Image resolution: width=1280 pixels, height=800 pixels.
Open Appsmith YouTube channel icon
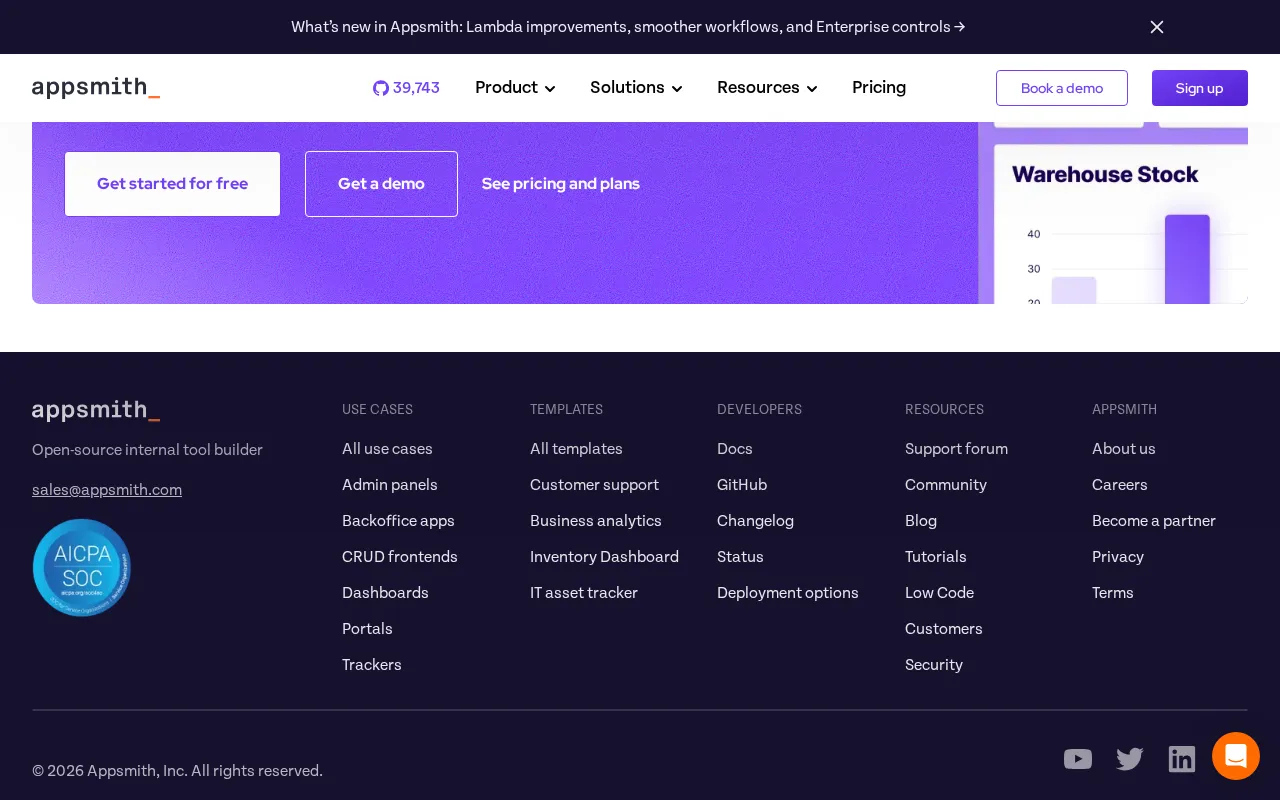1078,759
